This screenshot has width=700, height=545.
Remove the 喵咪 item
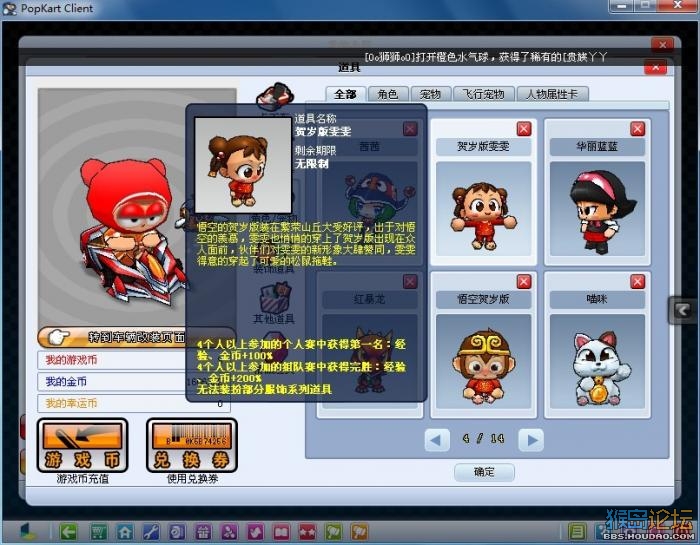[x=638, y=282]
